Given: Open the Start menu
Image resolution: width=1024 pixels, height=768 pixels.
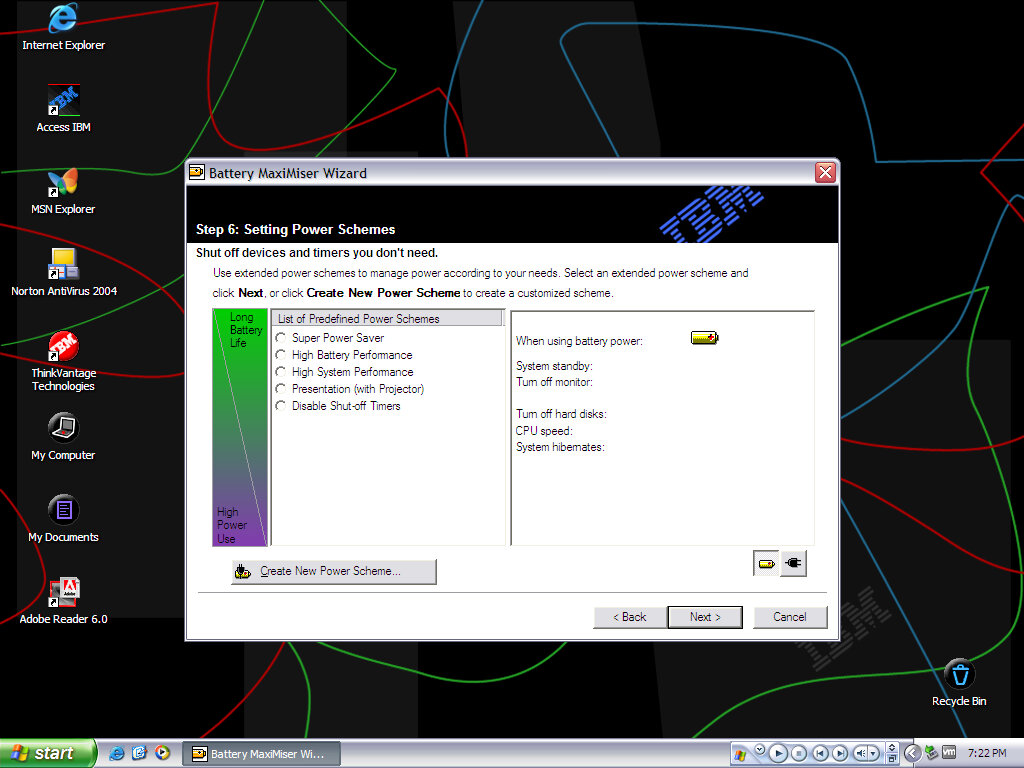Looking at the screenshot, I should coord(47,753).
